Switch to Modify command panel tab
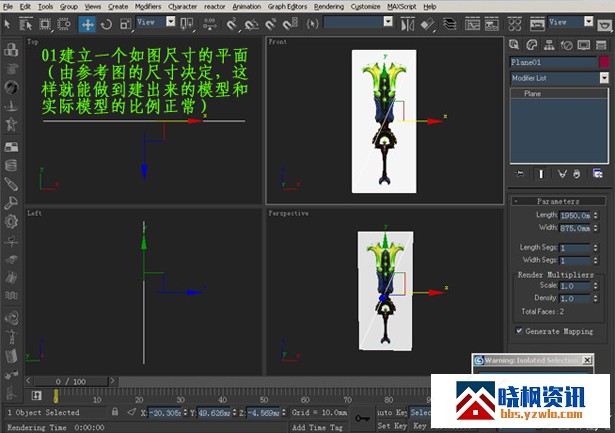Viewport: 615px width, 433px height. tap(532, 45)
